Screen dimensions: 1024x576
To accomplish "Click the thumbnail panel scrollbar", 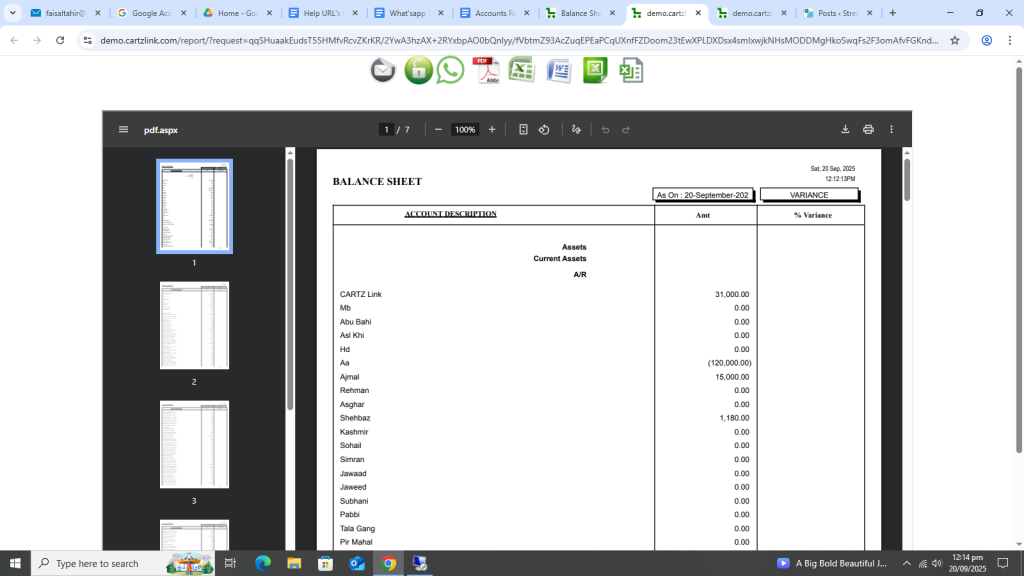I will coord(290,283).
